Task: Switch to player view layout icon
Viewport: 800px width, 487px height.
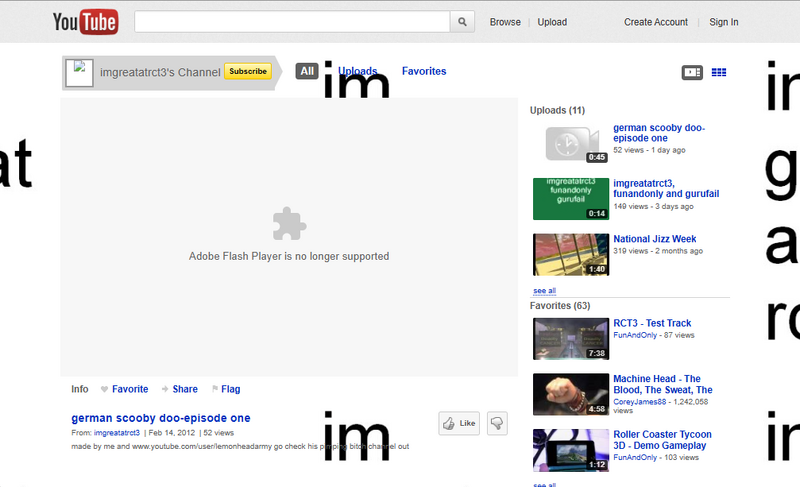Action: [692, 72]
